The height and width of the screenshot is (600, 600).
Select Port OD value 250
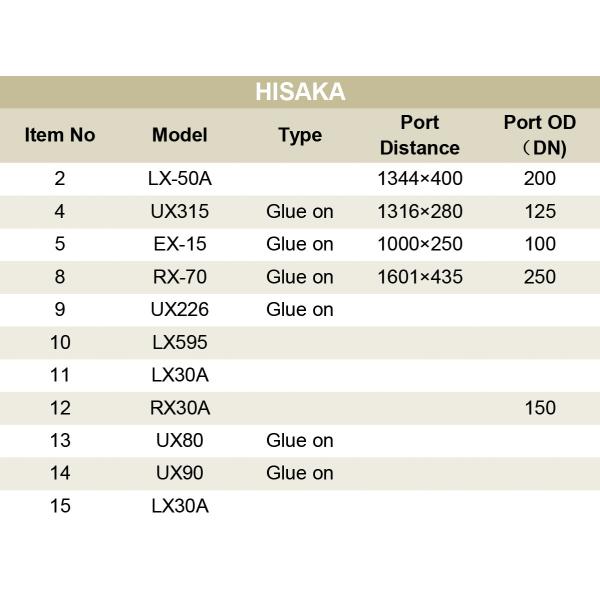[x=539, y=277]
